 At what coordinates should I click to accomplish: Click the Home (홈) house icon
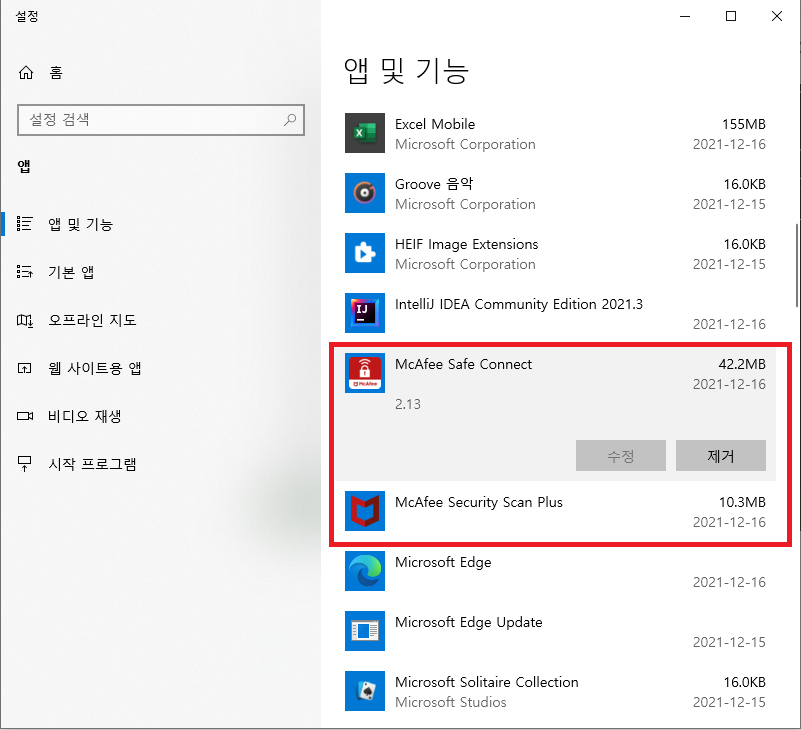(x=26, y=73)
